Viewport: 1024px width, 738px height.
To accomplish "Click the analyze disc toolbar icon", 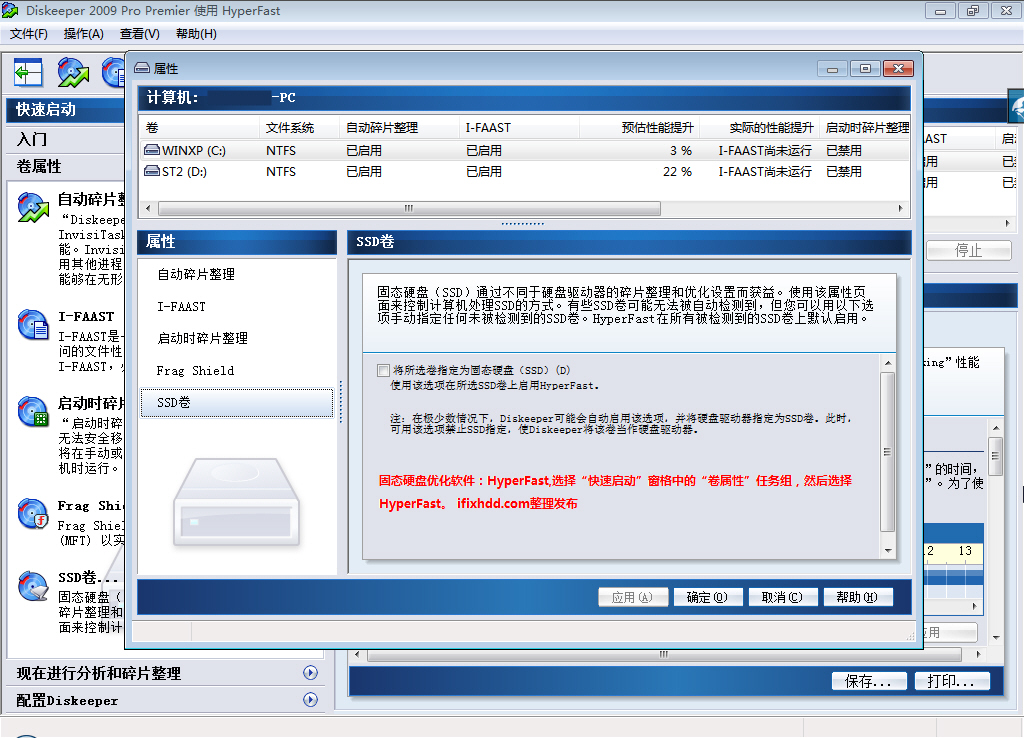I will tap(72, 72).
